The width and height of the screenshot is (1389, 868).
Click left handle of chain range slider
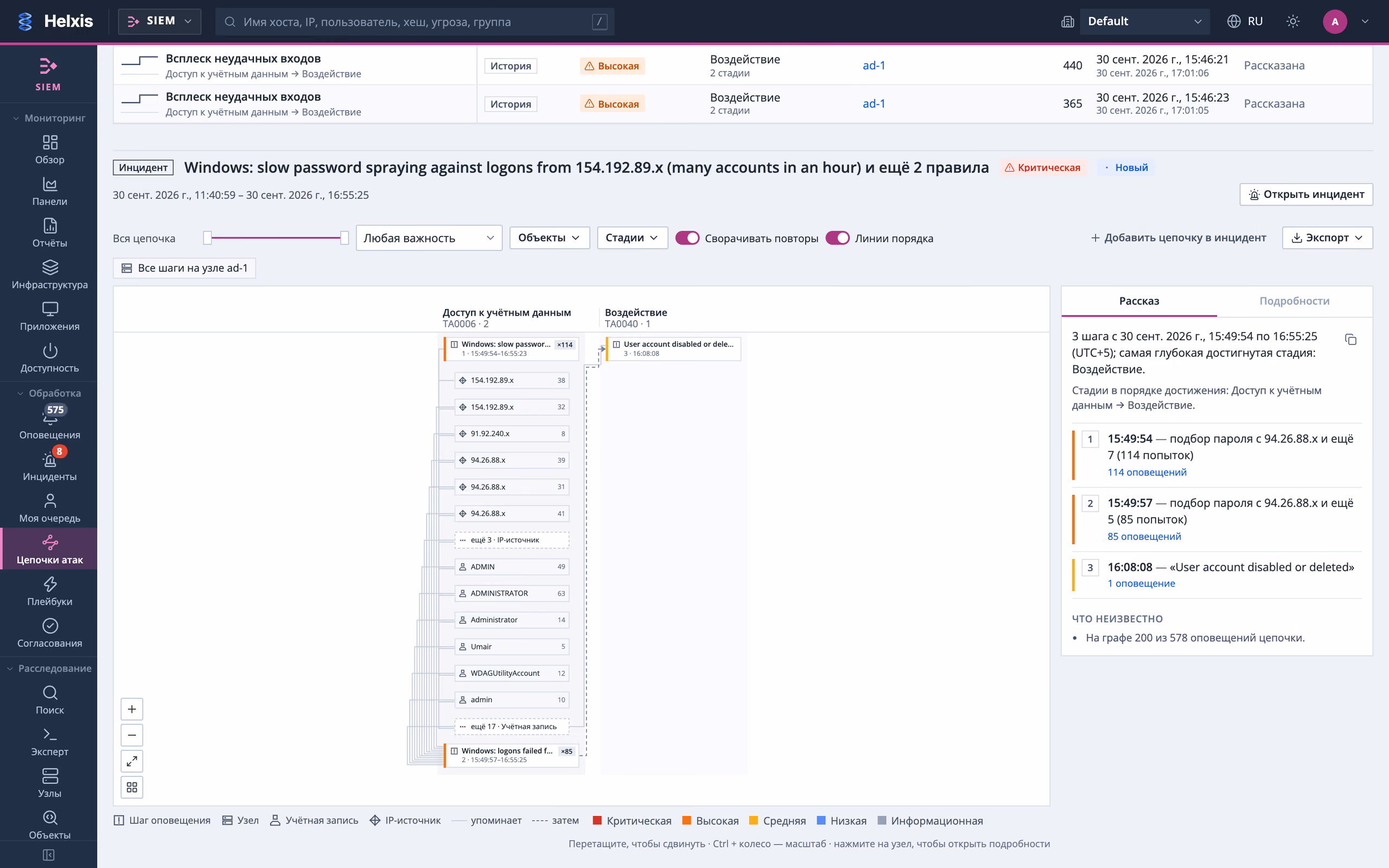coord(207,238)
